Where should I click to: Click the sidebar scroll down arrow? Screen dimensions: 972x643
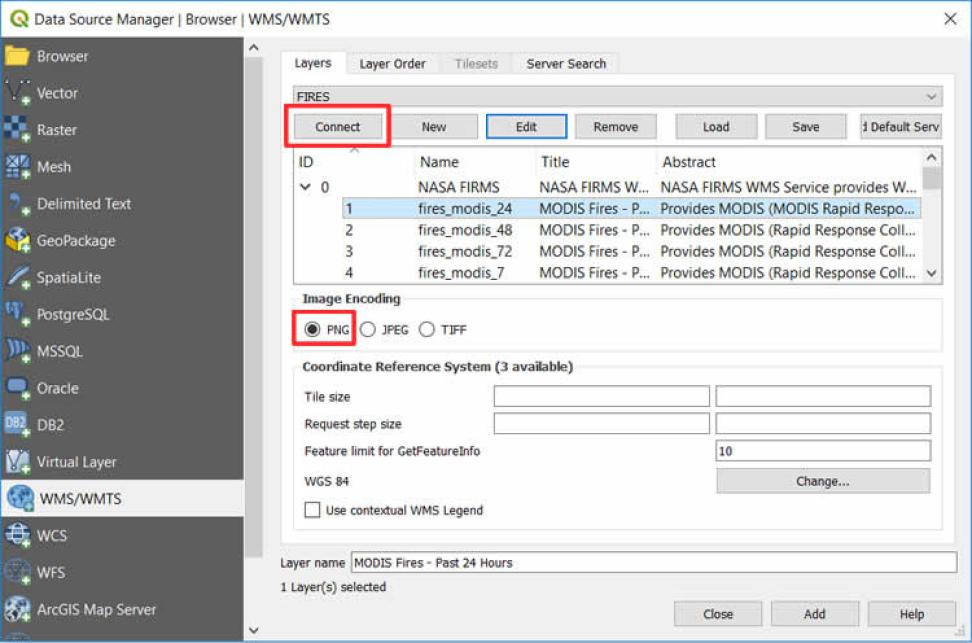(254, 630)
